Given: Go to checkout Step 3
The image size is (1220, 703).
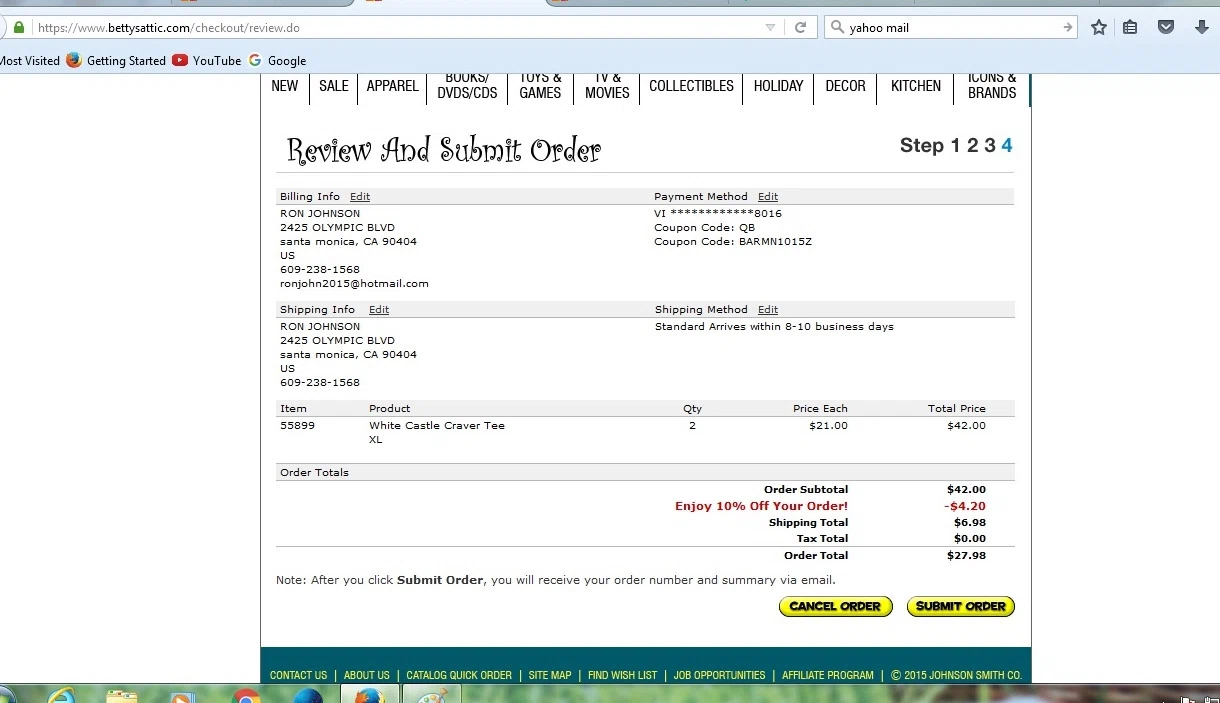Looking at the screenshot, I should pos(990,146).
